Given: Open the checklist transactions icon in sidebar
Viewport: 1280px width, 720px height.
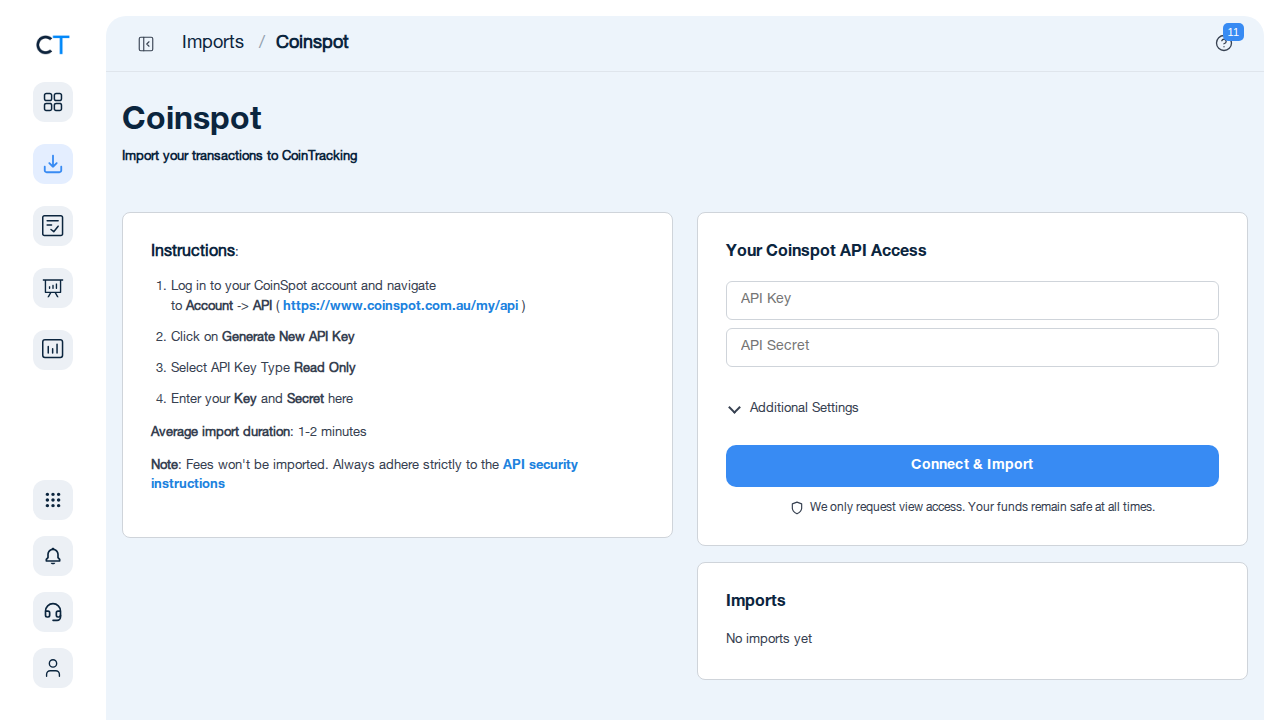Looking at the screenshot, I should coord(53,226).
